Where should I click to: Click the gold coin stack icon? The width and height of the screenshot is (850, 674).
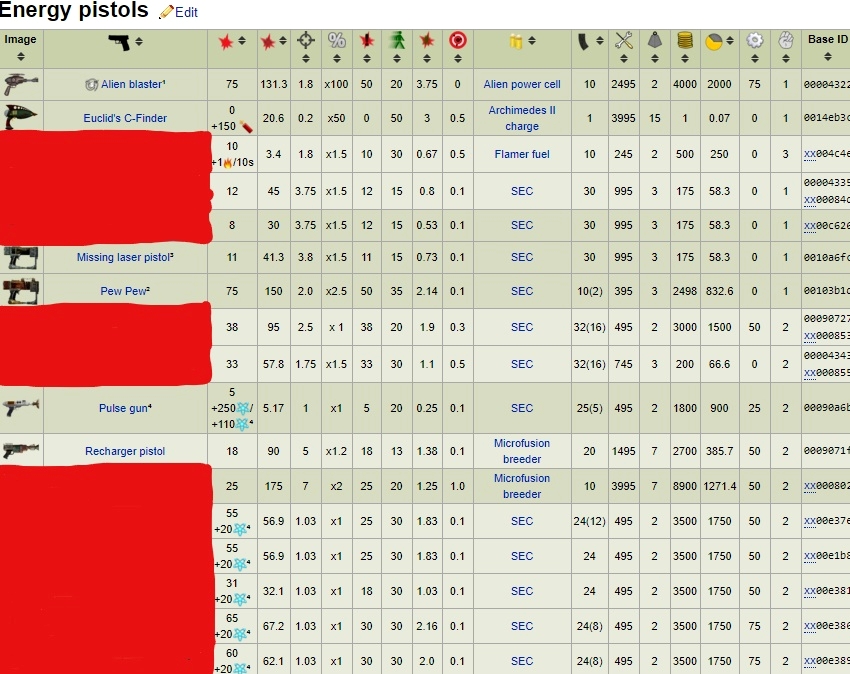tap(685, 41)
